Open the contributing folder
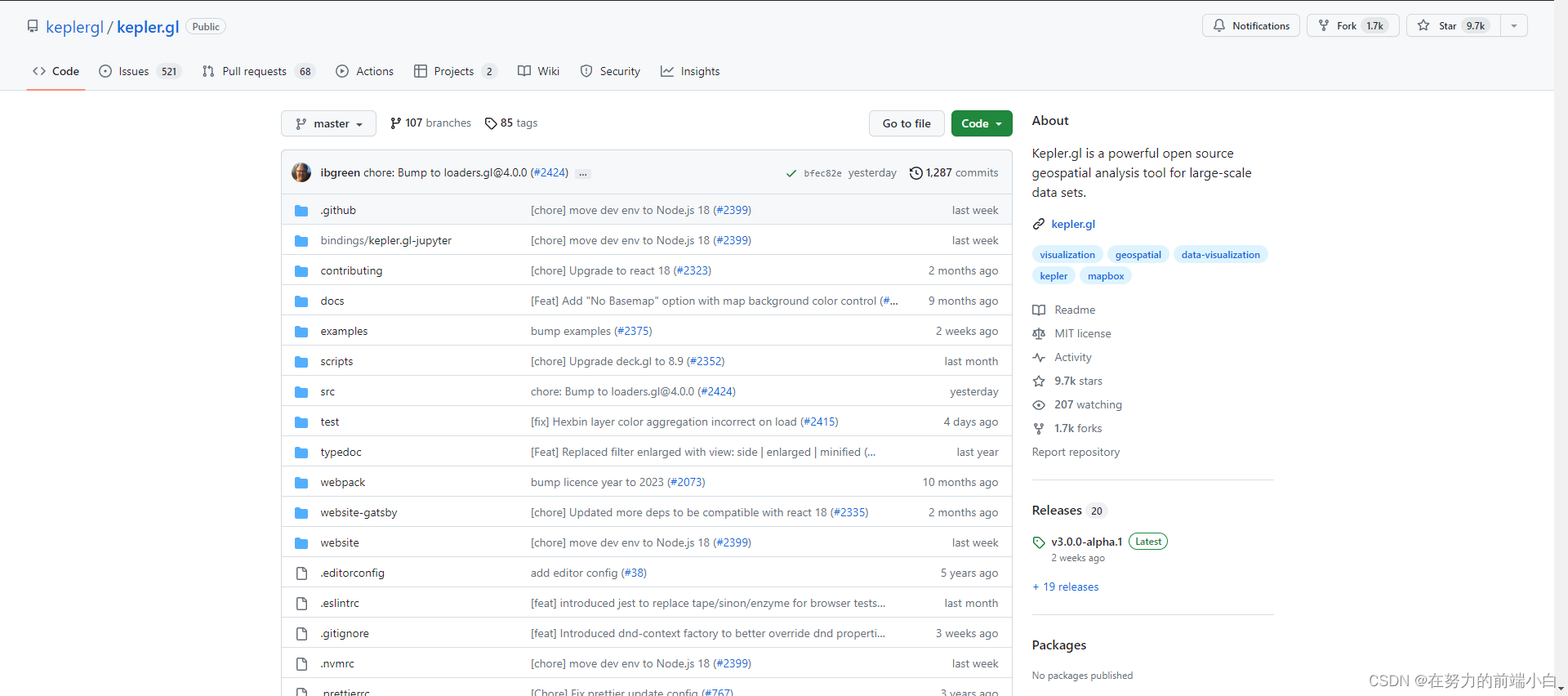The width and height of the screenshot is (1568, 696). [351, 271]
